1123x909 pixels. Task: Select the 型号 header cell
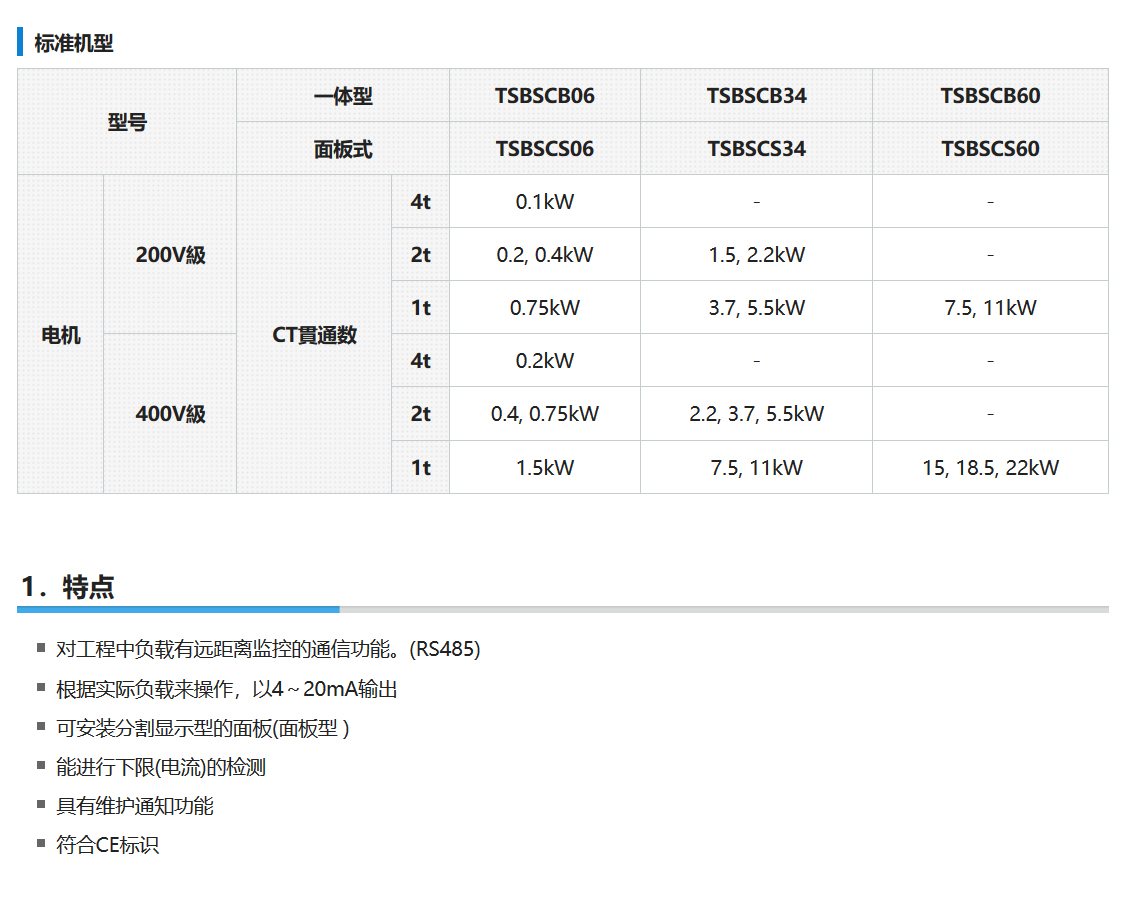pos(127,122)
